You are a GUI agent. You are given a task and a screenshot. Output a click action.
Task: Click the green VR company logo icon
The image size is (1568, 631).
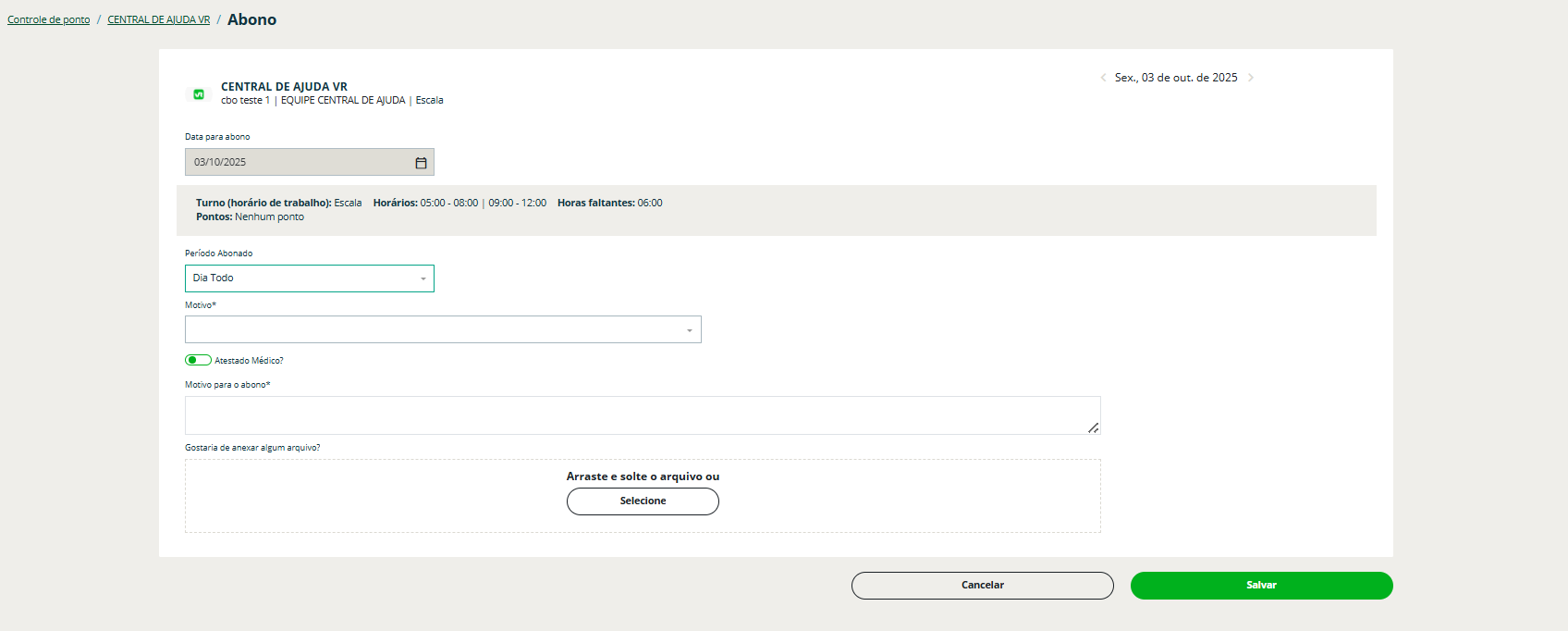(x=198, y=94)
